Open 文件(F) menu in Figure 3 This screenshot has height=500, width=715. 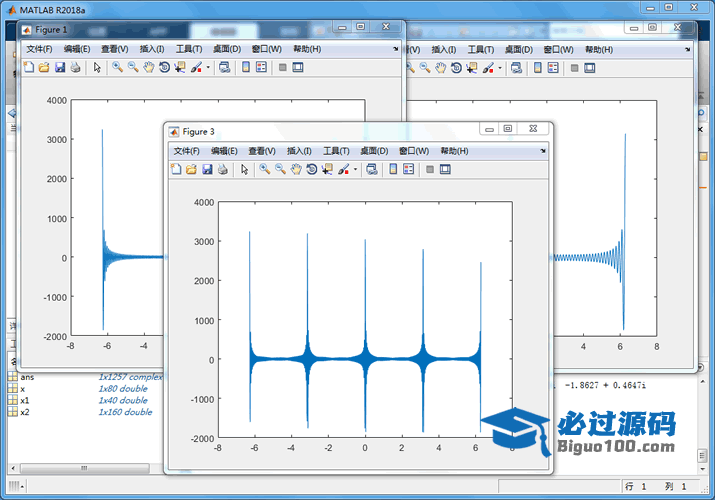[x=187, y=151]
